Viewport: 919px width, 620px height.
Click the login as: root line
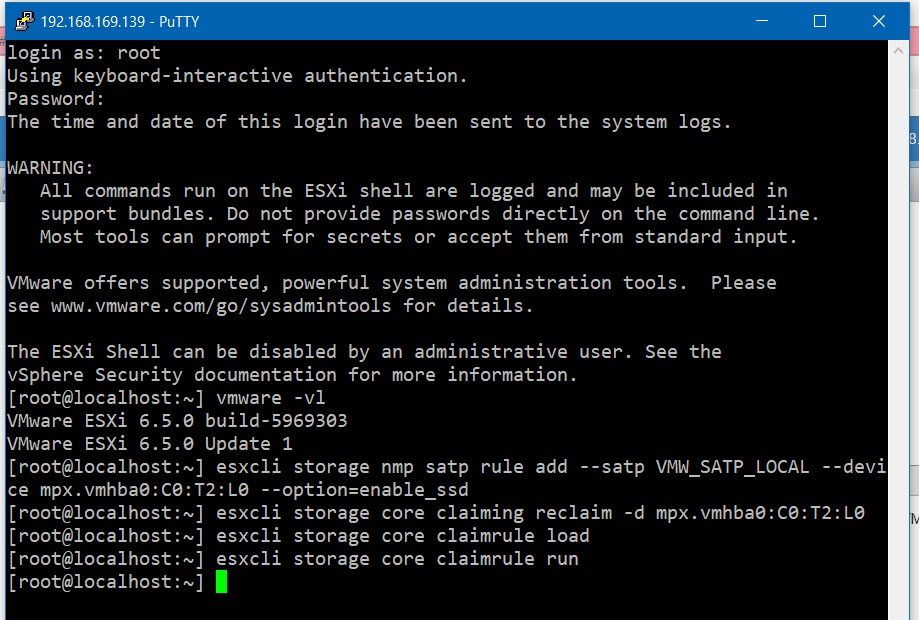(x=80, y=52)
